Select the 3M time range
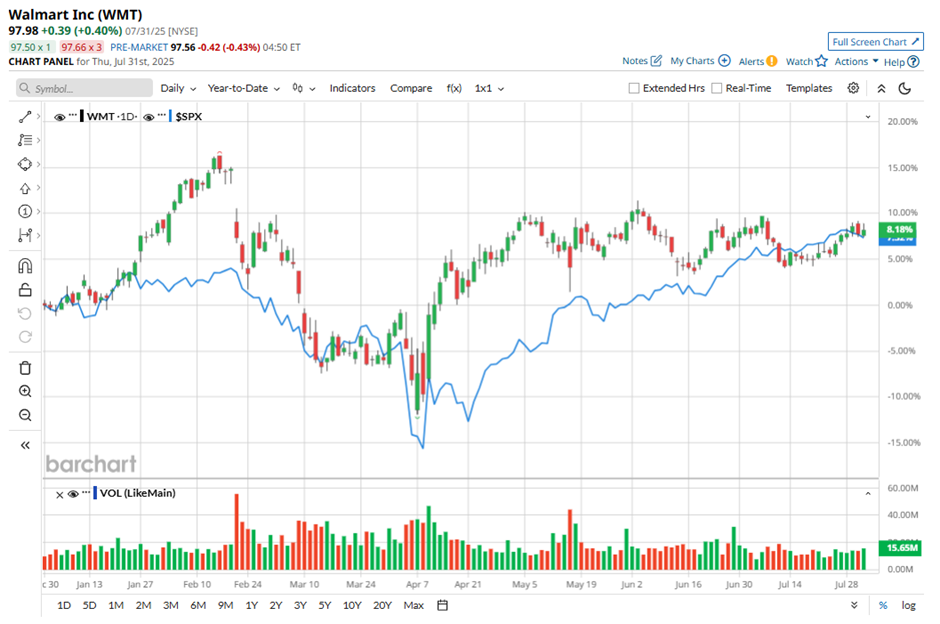940x624 pixels. pyautogui.click(x=171, y=605)
